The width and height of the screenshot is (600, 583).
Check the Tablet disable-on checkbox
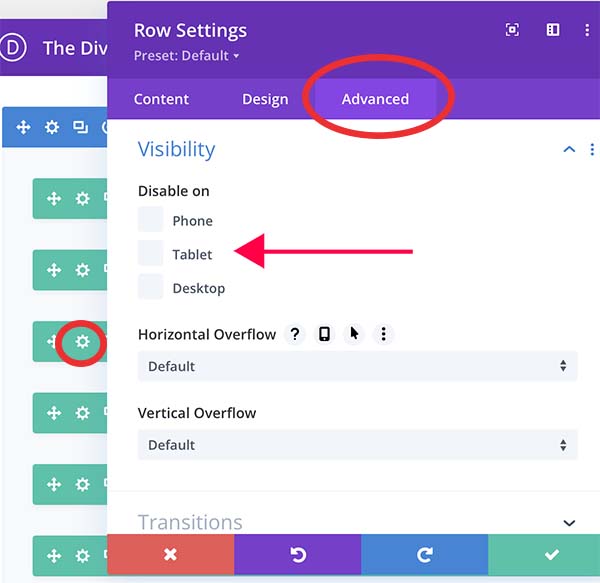click(x=150, y=254)
